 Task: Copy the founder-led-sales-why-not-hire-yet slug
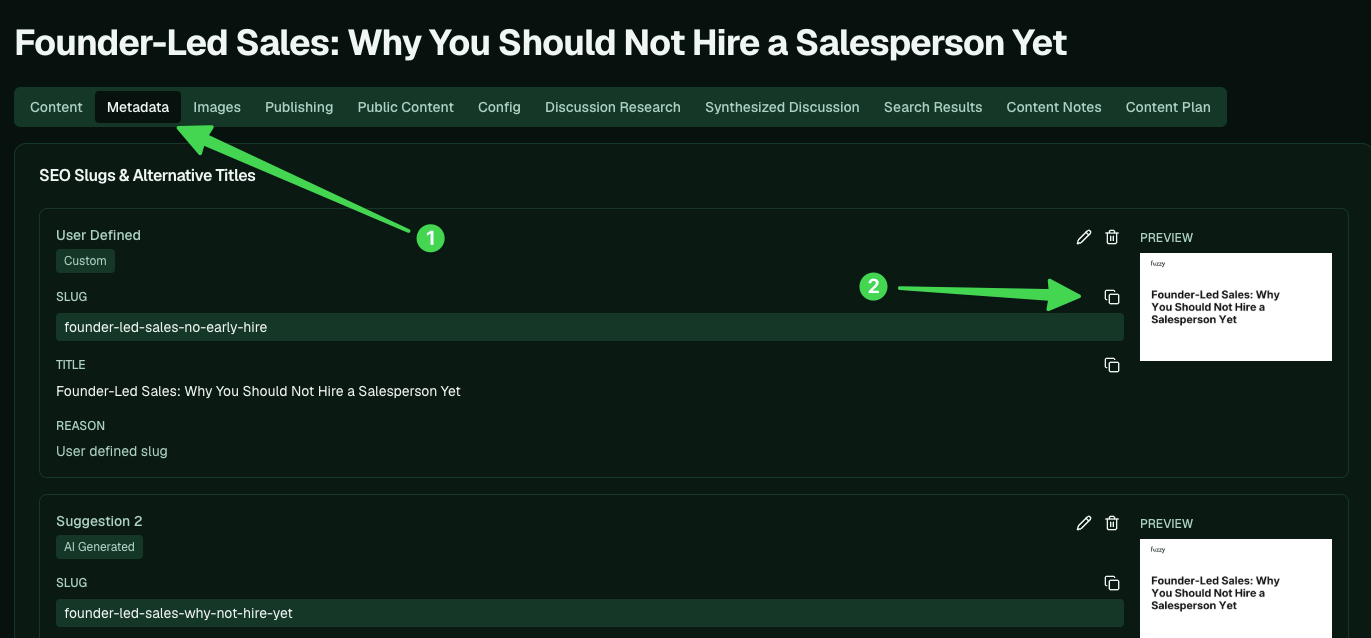coord(1112,583)
